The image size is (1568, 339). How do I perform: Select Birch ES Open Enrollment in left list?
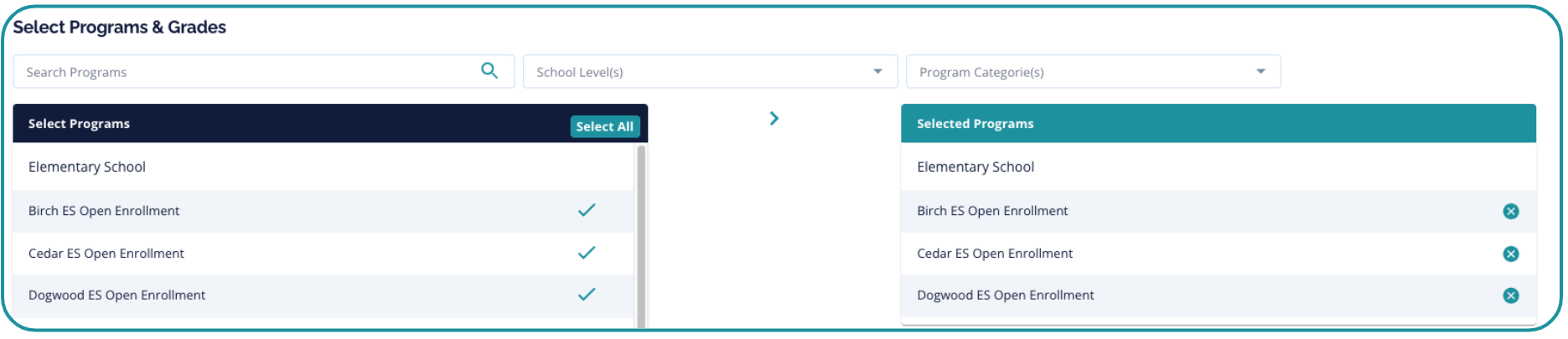[x=104, y=211]
